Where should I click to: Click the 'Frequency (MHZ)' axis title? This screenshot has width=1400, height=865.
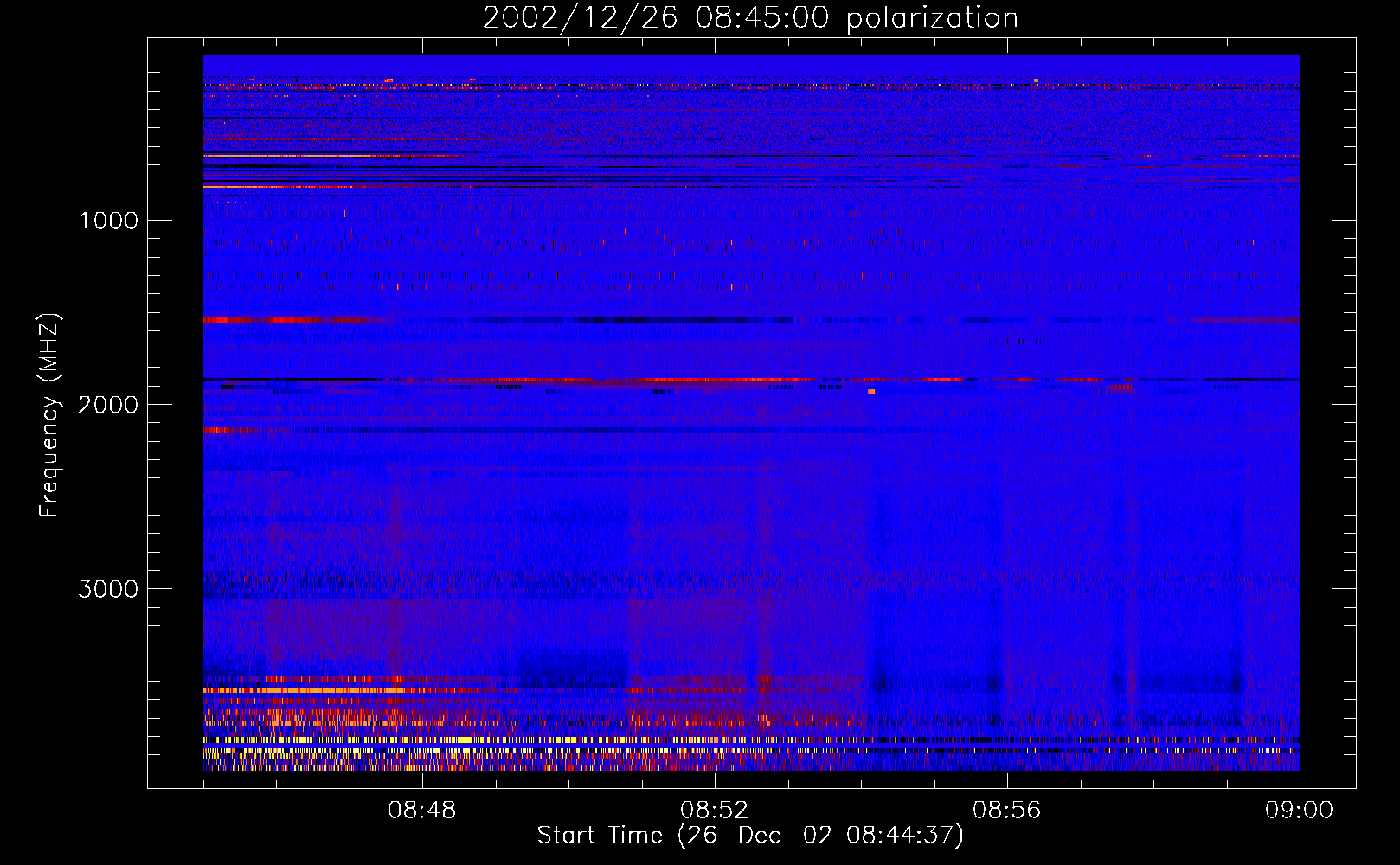(49, 415)
